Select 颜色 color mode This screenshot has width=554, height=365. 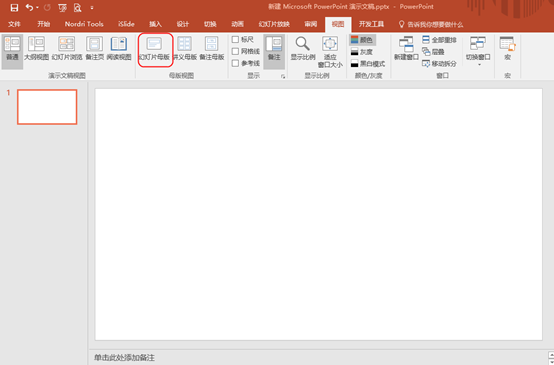[362, 40]
